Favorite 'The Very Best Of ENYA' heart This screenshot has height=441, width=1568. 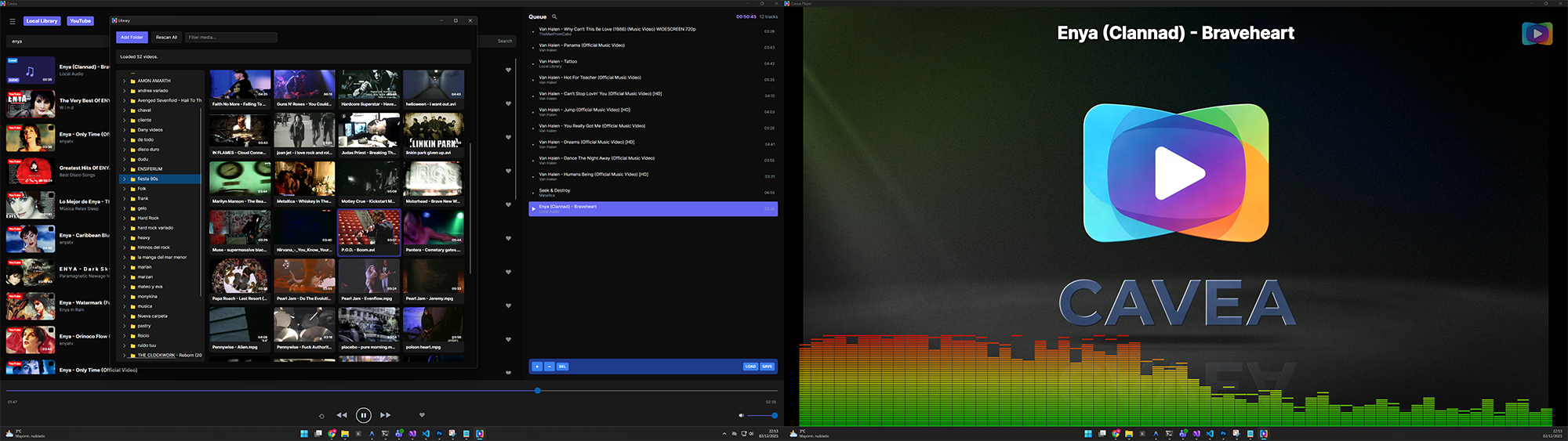[x=508, y=104]
